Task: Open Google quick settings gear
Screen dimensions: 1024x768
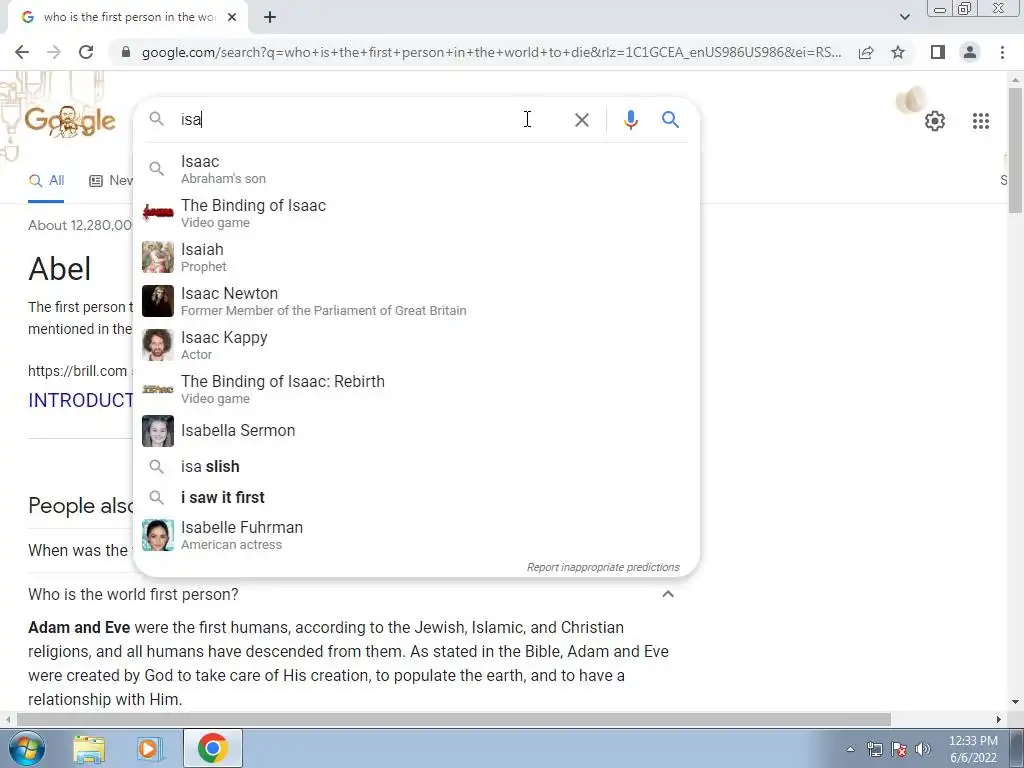Action: click(x=935, y=121)
